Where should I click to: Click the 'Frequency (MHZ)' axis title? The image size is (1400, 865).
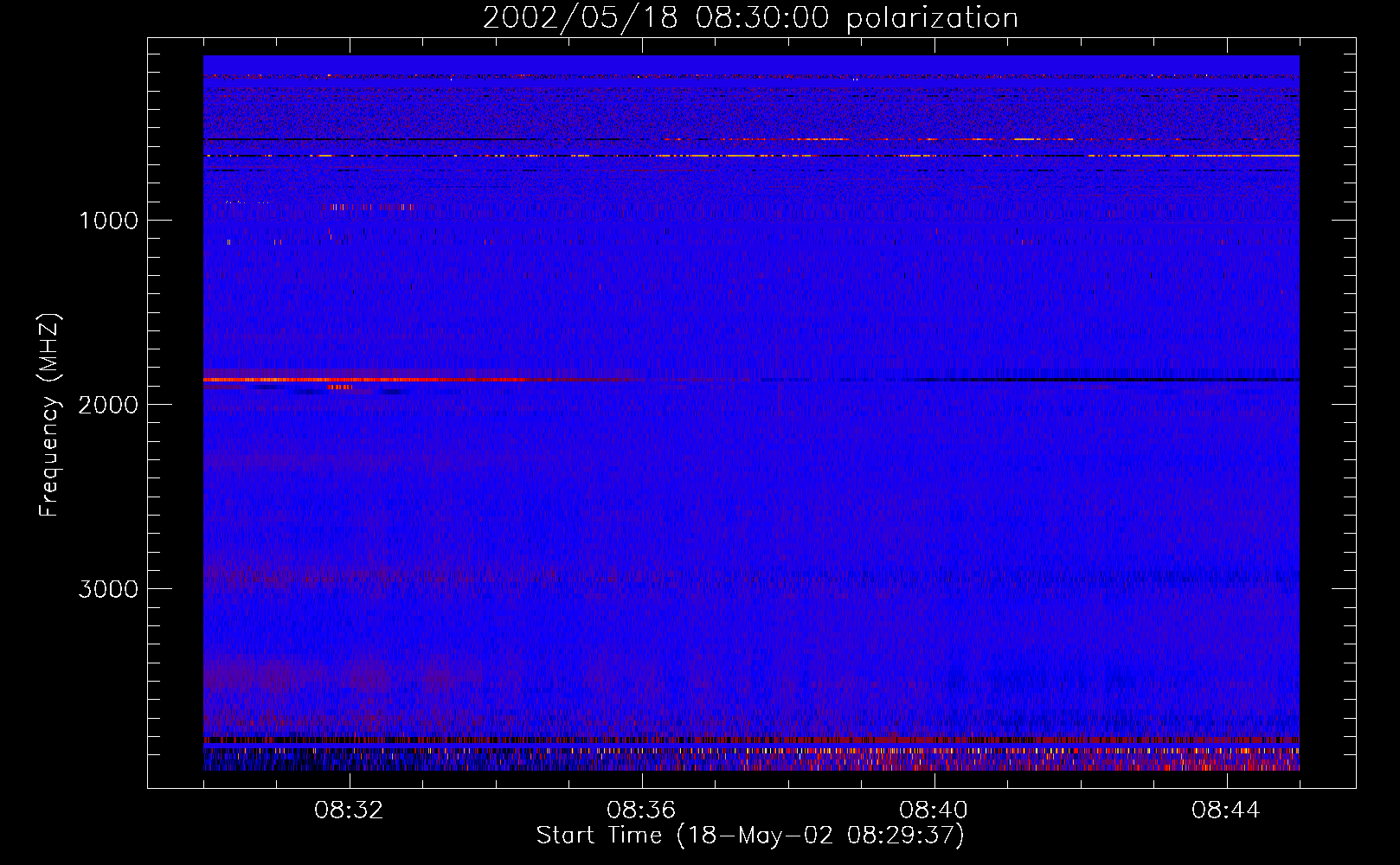tap(49, 414)
